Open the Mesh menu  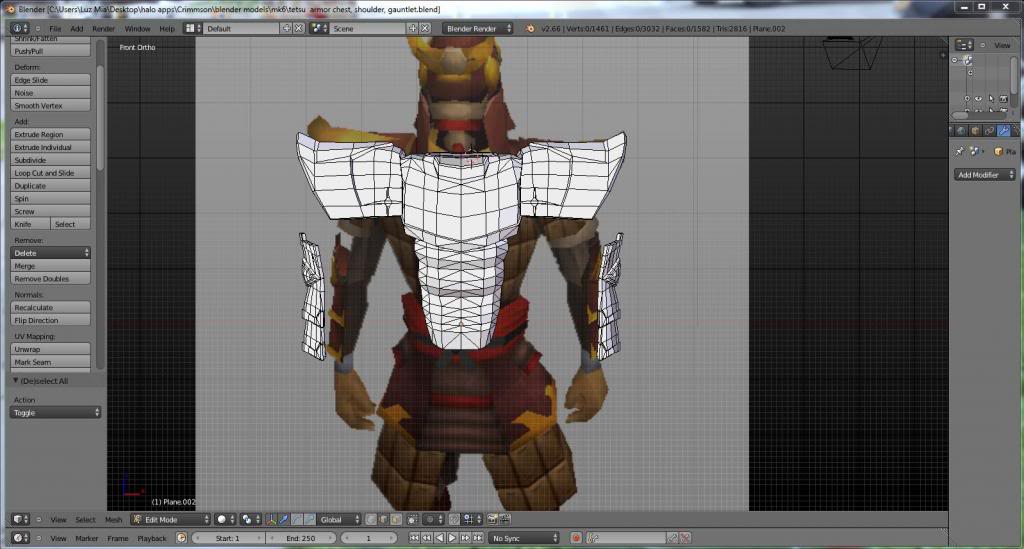(114, 520)
